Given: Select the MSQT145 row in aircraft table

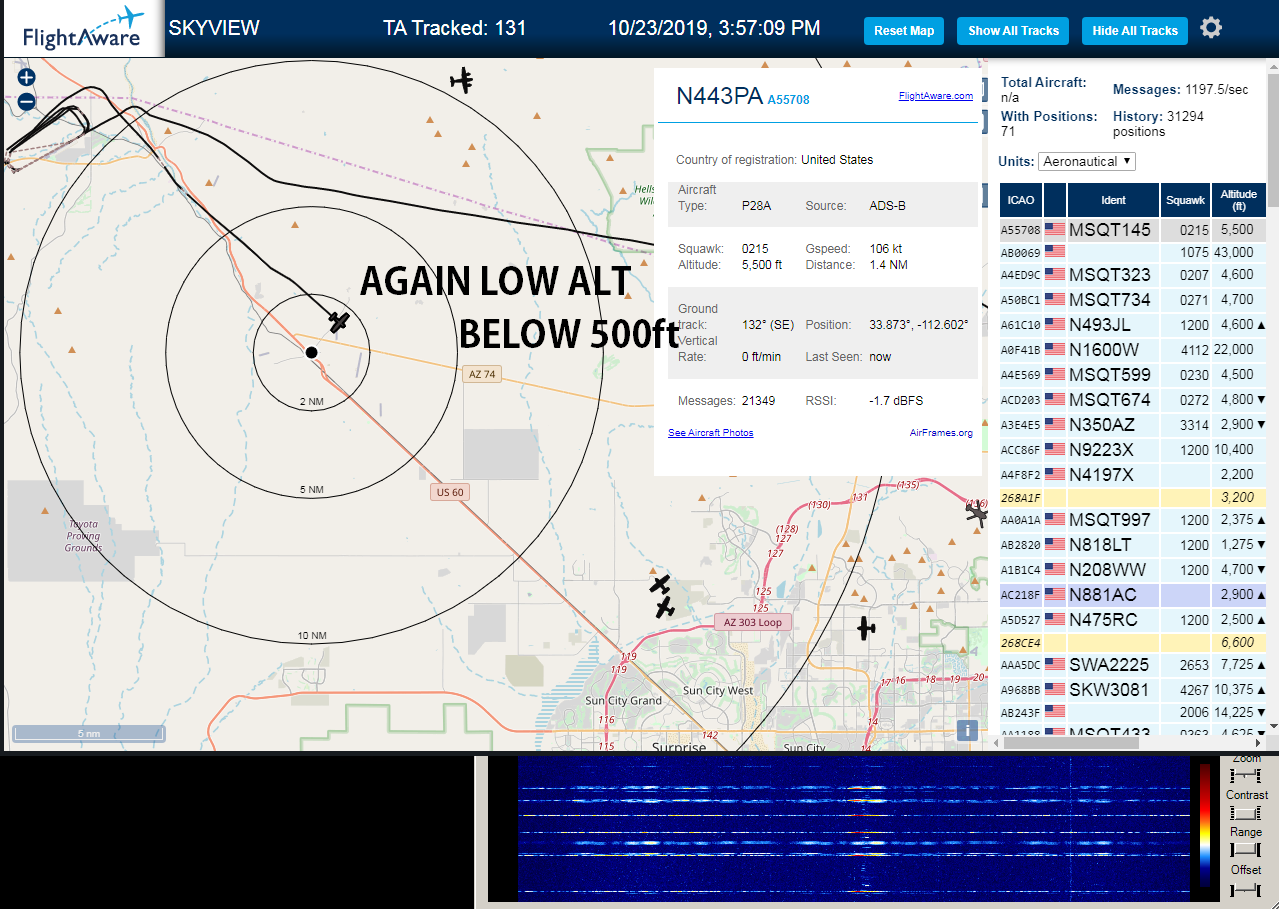Looking at the screenshot, I should pyautogui.click(x=1133, y=230).
